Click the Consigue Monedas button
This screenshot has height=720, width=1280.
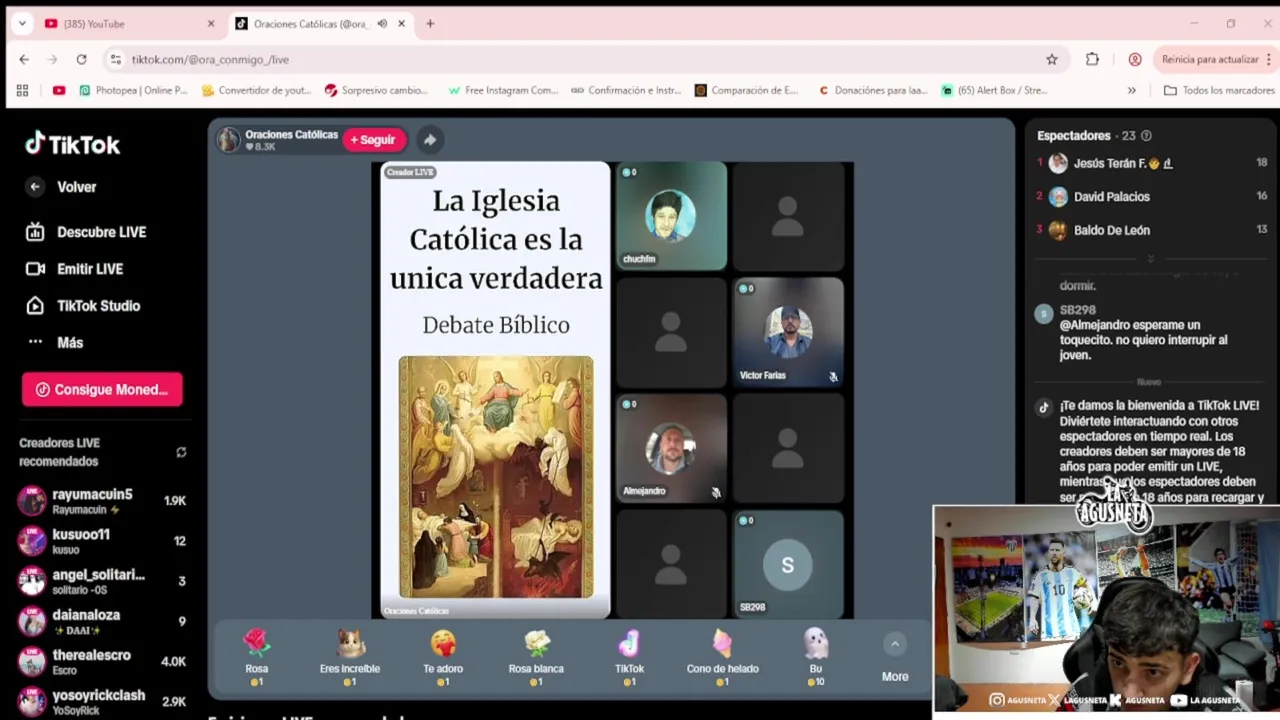(x=102, y=390)
